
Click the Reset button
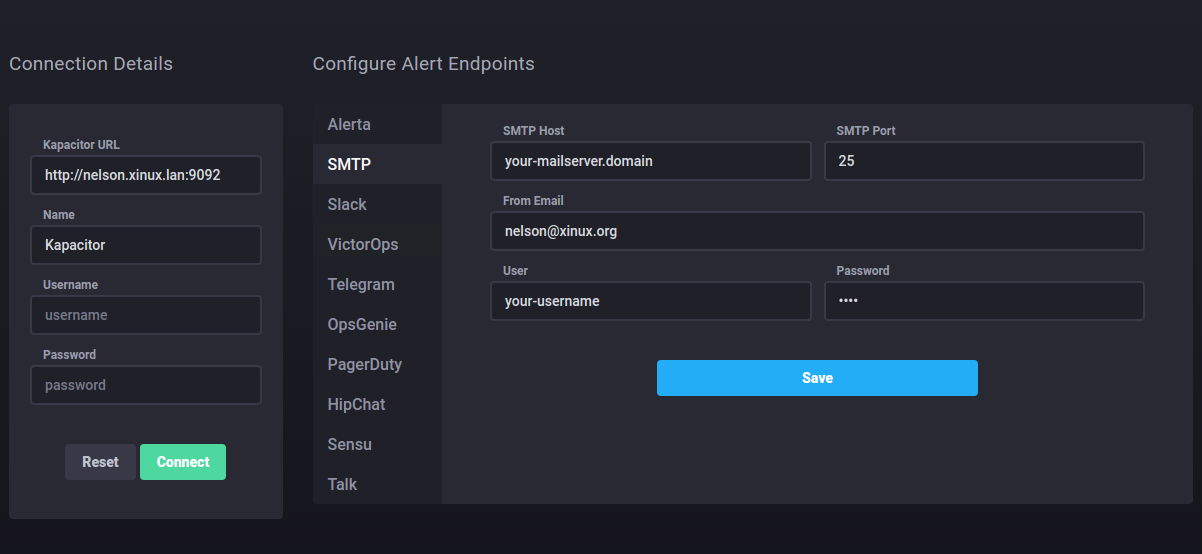click(x=100, y=462)
